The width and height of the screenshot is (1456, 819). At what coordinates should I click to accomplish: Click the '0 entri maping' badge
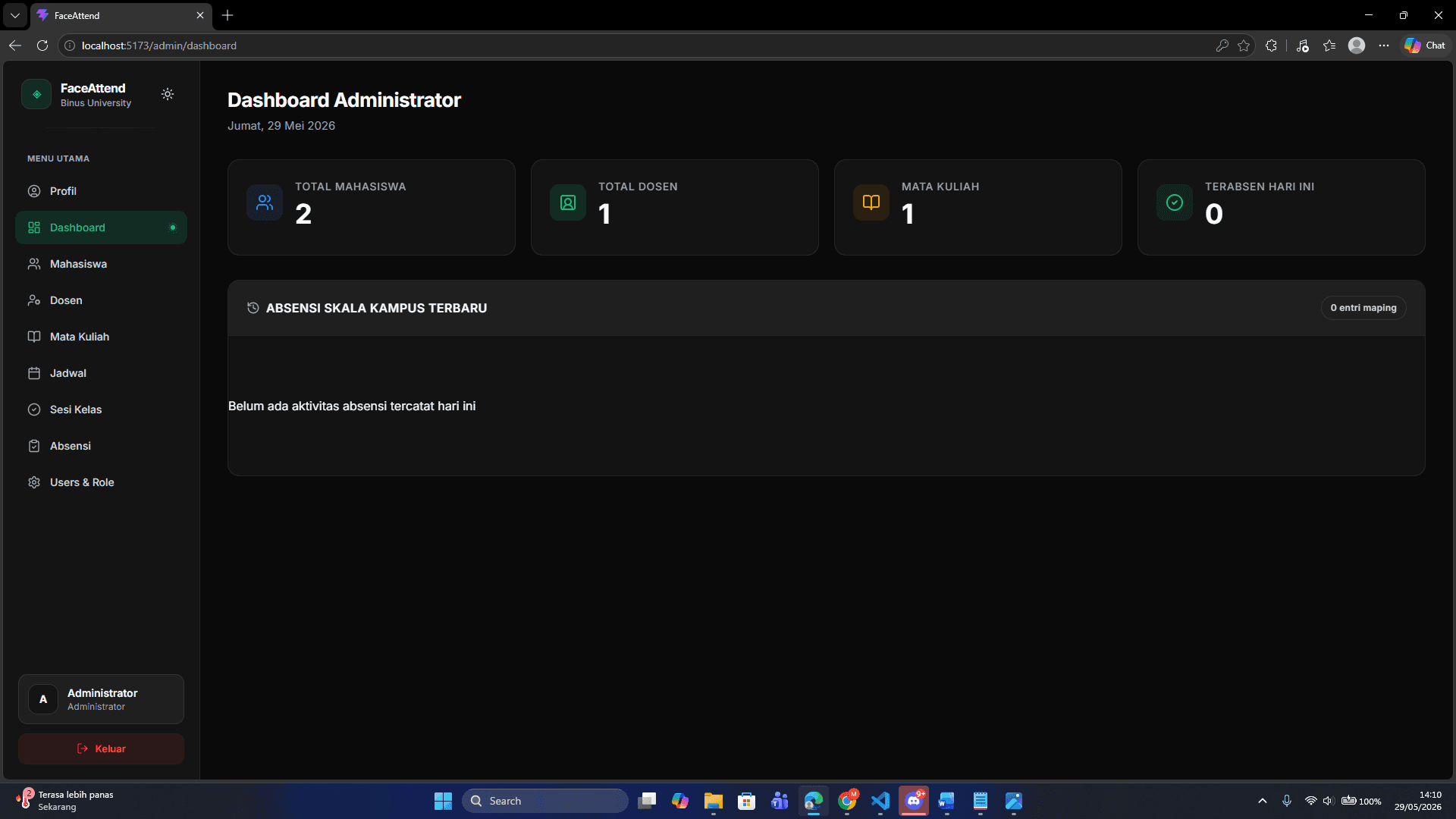(1363, 308)
